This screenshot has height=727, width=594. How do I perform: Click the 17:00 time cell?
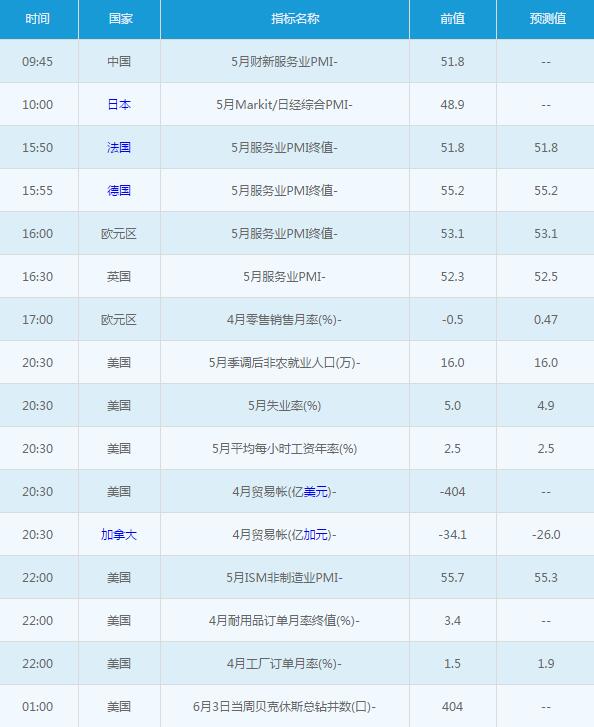coord(38,319)
